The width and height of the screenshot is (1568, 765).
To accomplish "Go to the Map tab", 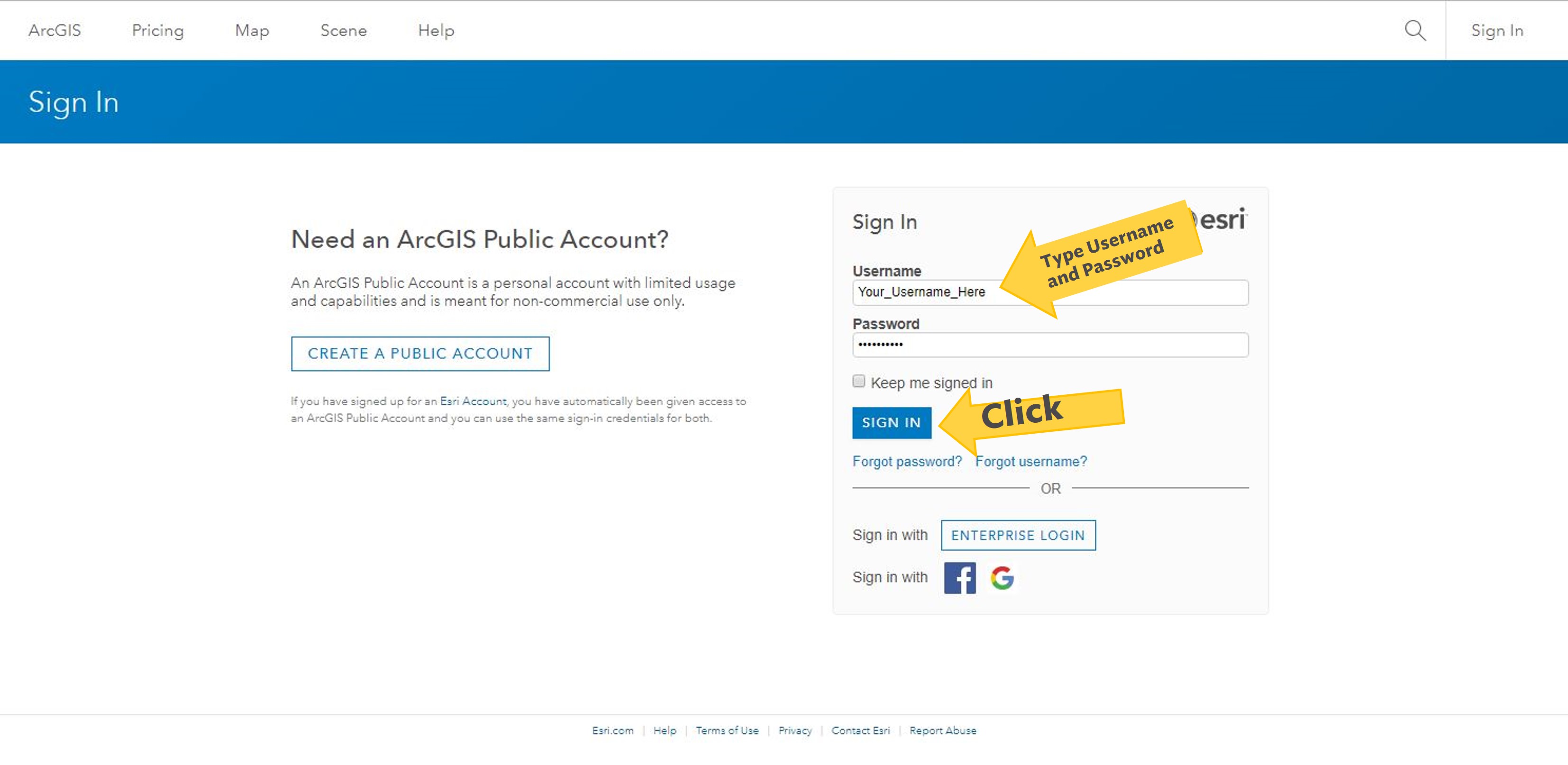I will [x=252, y=30].
